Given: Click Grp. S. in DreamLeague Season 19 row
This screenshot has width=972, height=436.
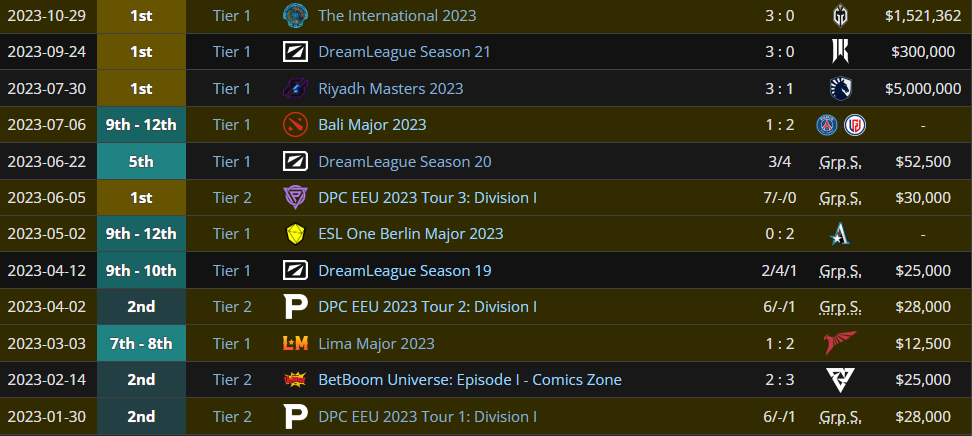Looking at the screenshot, I should (x=840, y=271).
